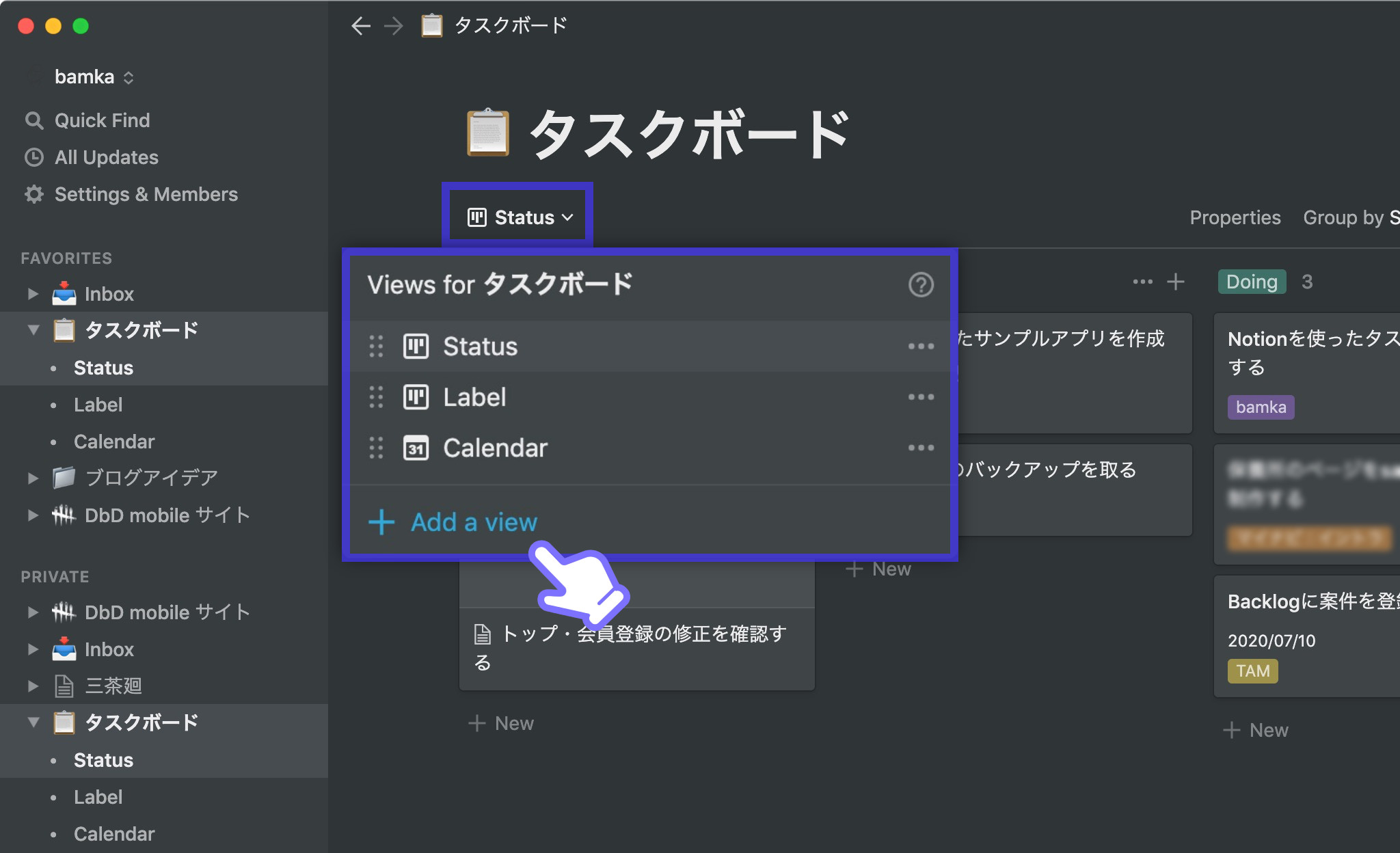This screenshot has height=853, width=1400.
Task: Select Status view from Views panel
Action: coord(479,346)
